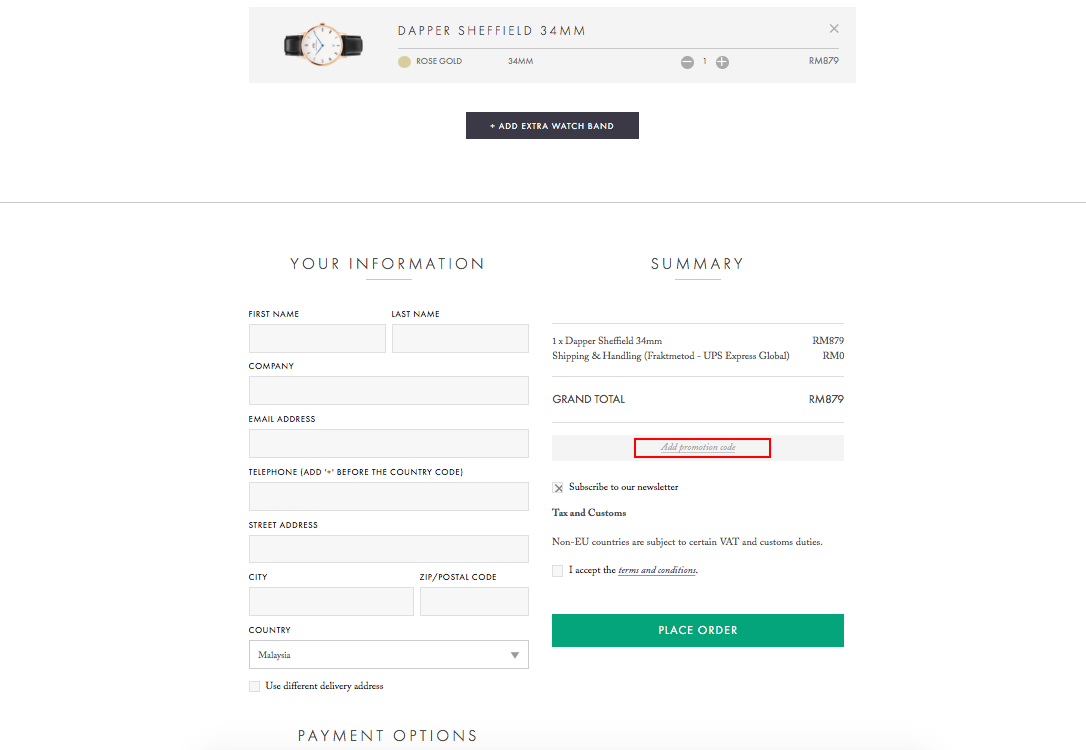Click the Email Address input

389,443
